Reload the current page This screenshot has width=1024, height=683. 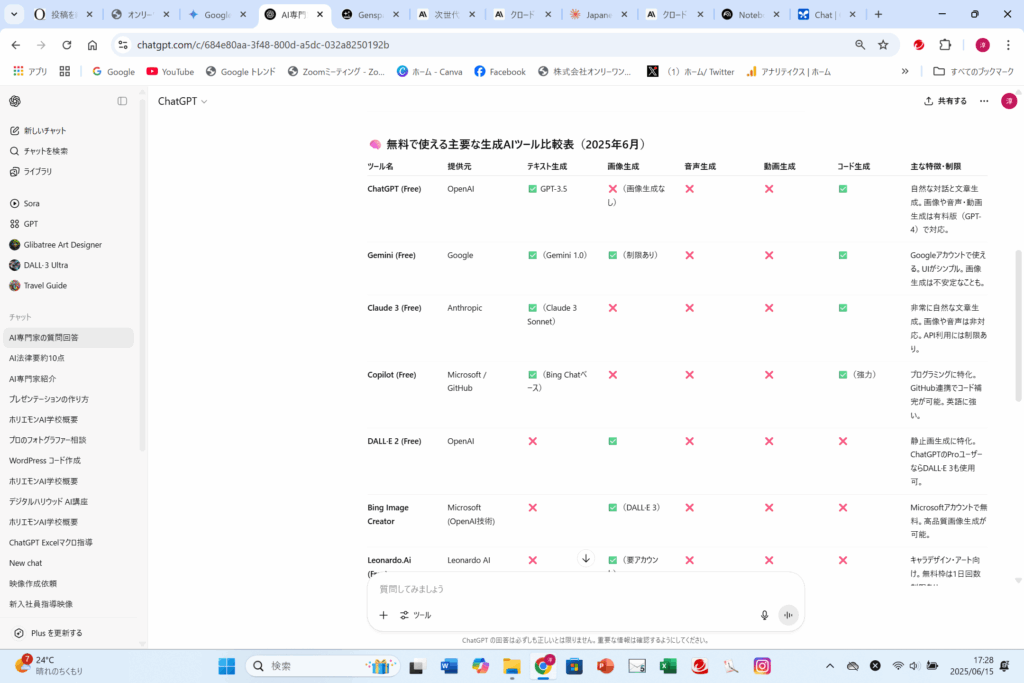67,45
